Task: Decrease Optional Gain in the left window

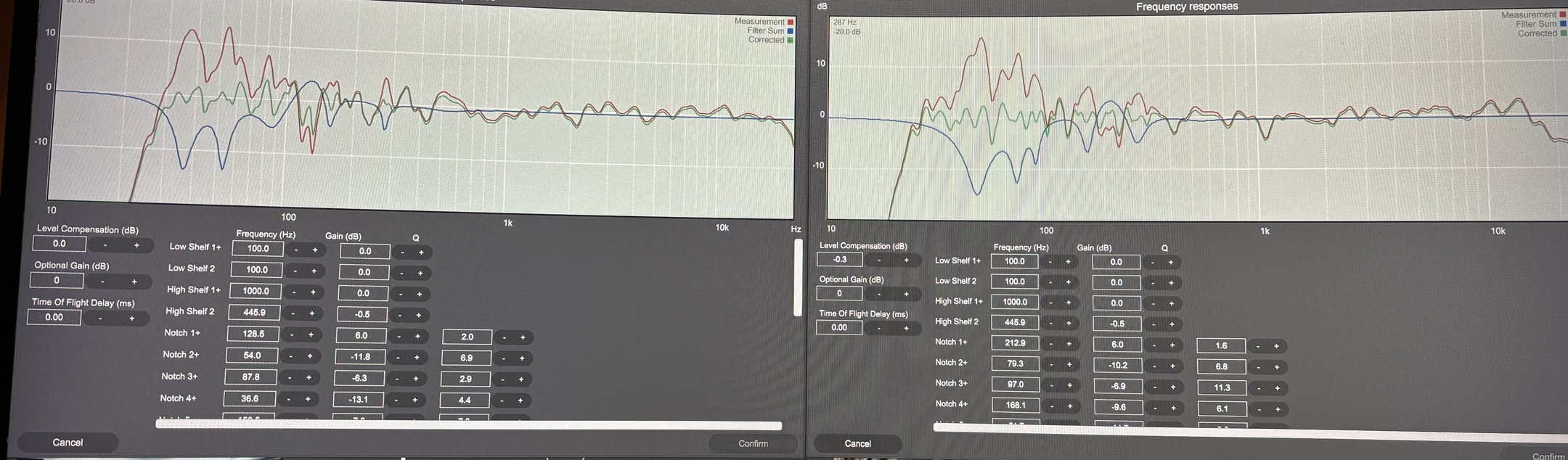Action: (x=102, y=282)
